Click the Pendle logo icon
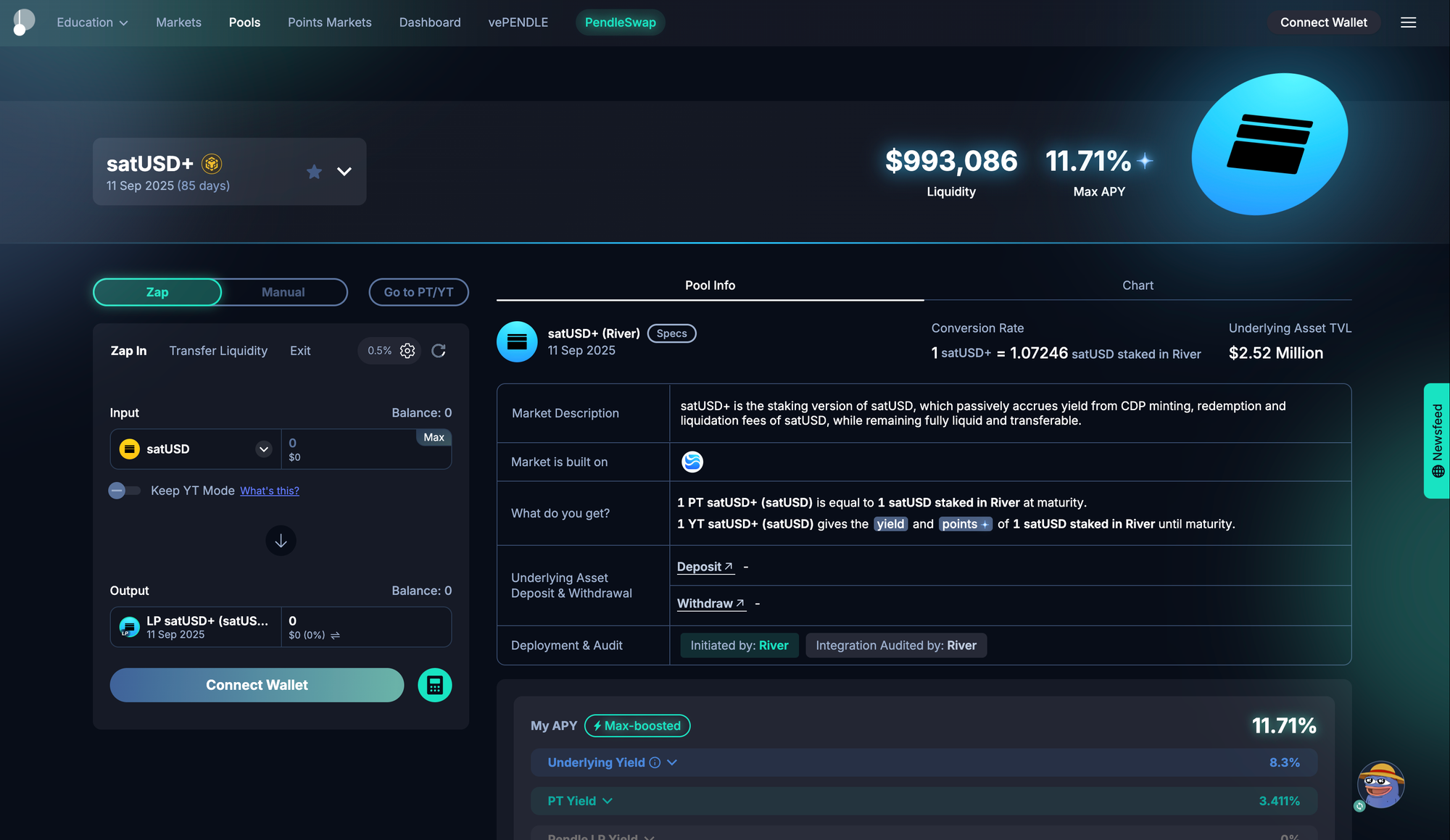The image size is (1450, 840). [x=23, y=22]
